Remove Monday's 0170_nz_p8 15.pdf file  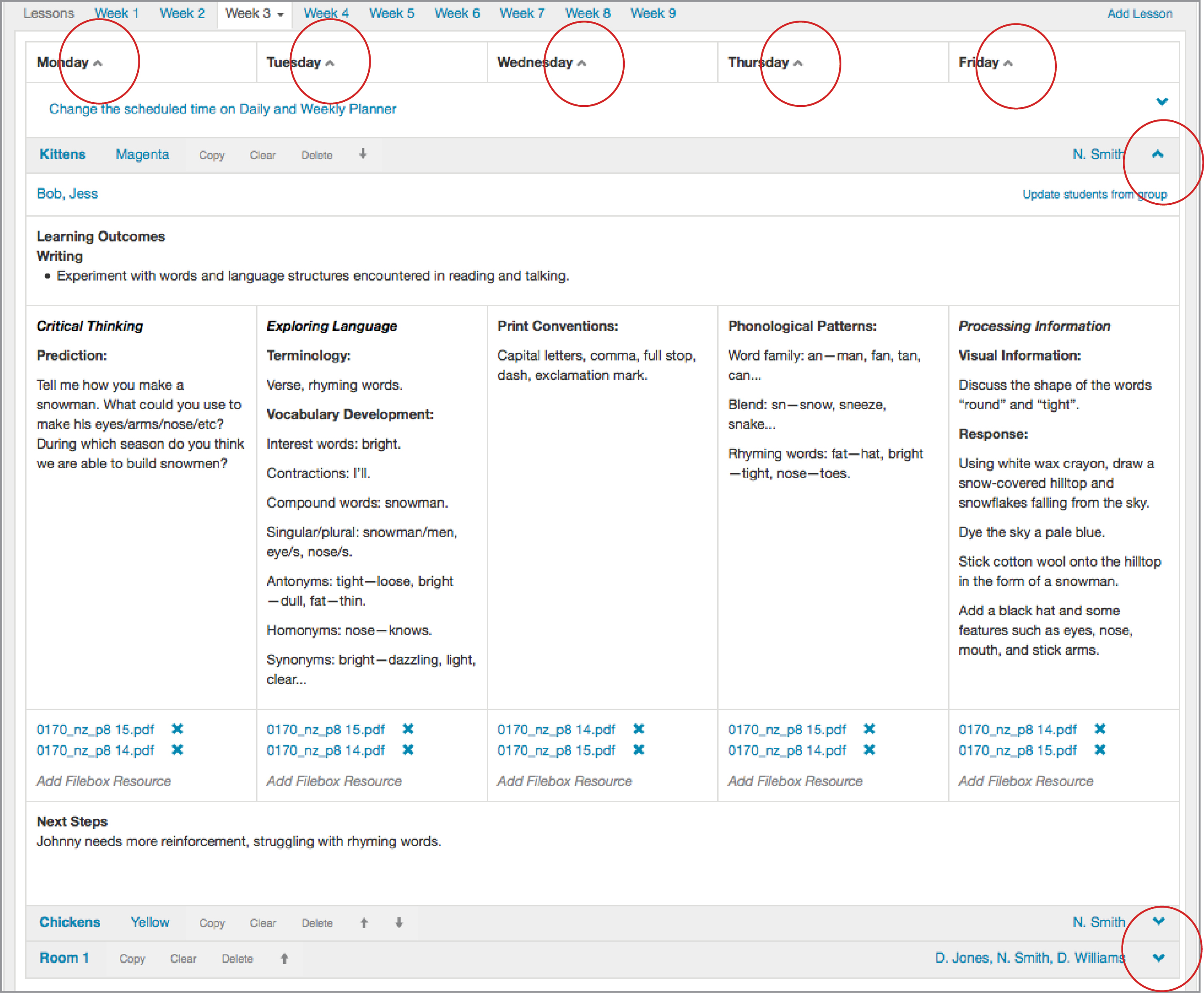click(178, 729)
